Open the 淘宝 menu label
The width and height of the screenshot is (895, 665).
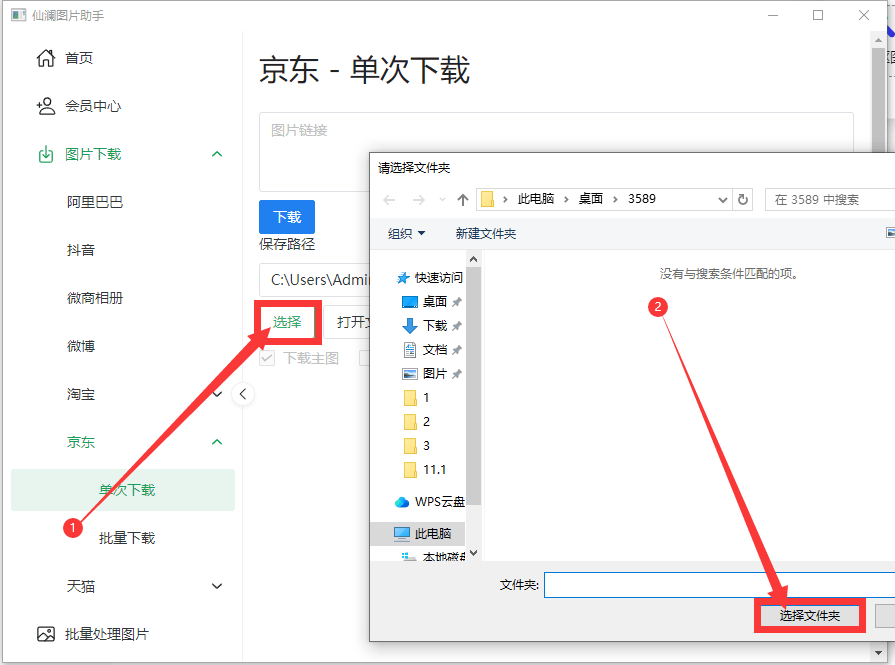point(80,394)
